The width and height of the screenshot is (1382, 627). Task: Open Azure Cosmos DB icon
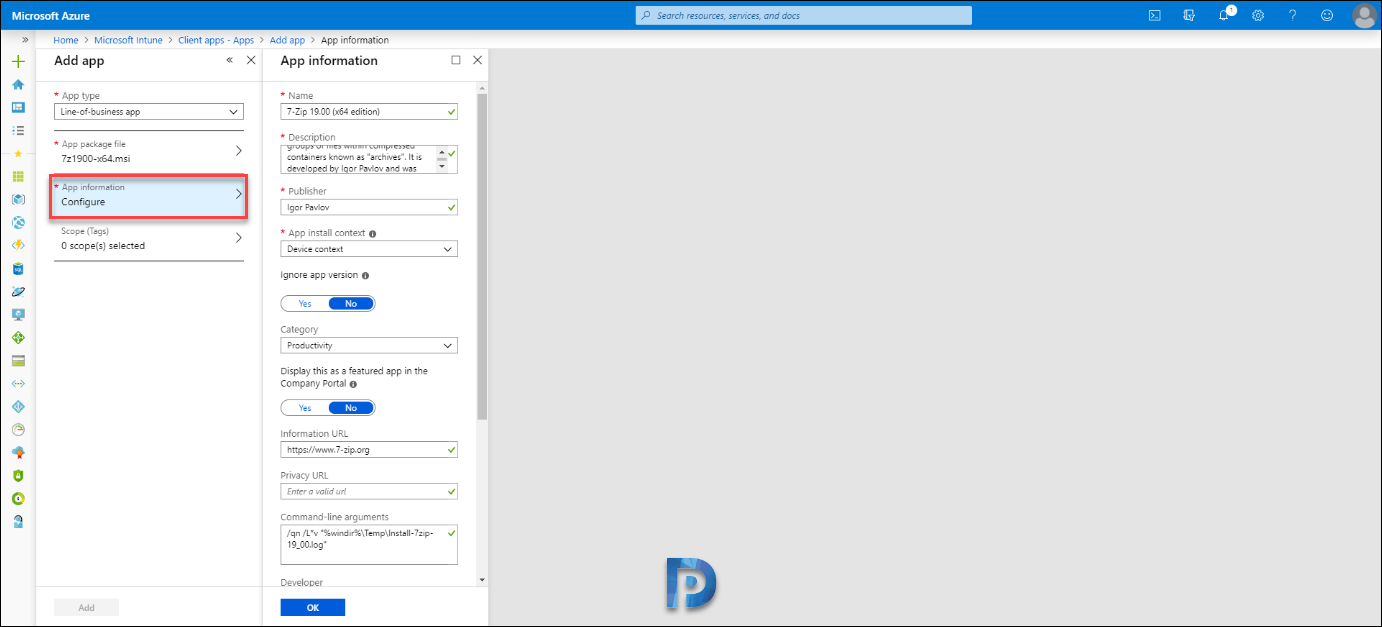[18, 291]
